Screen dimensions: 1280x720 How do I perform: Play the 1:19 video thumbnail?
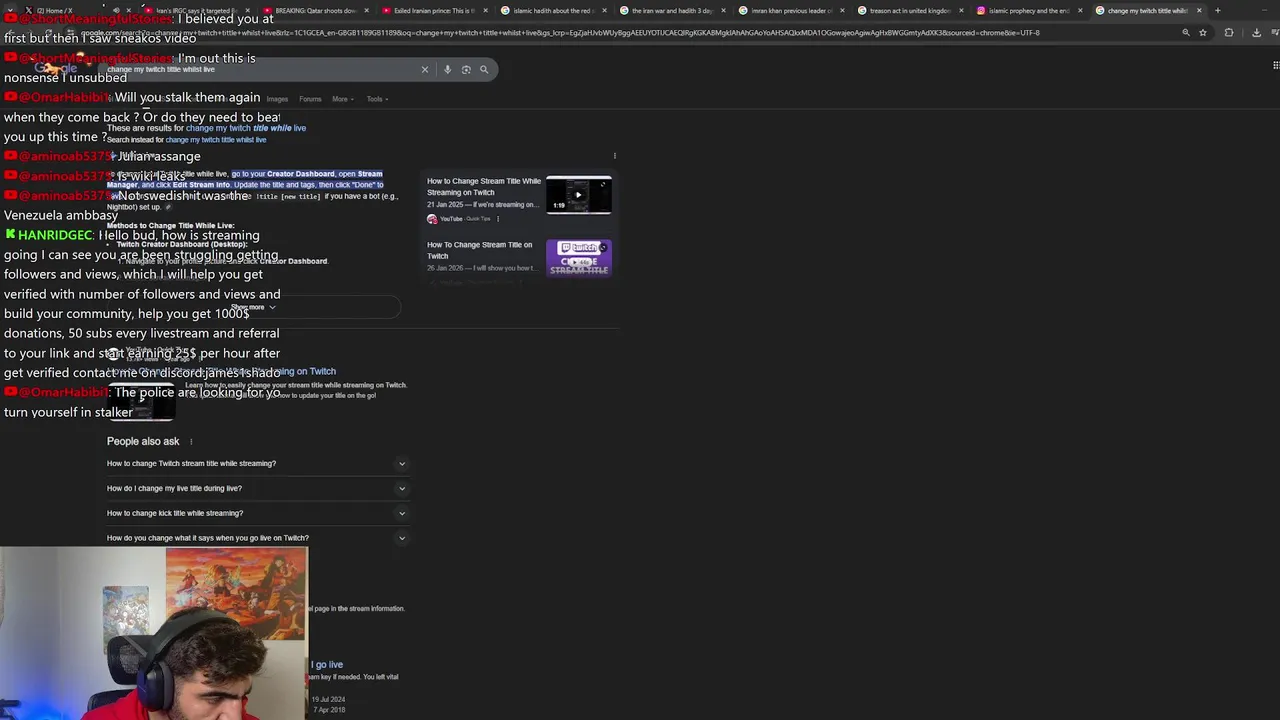click(578, 195)
